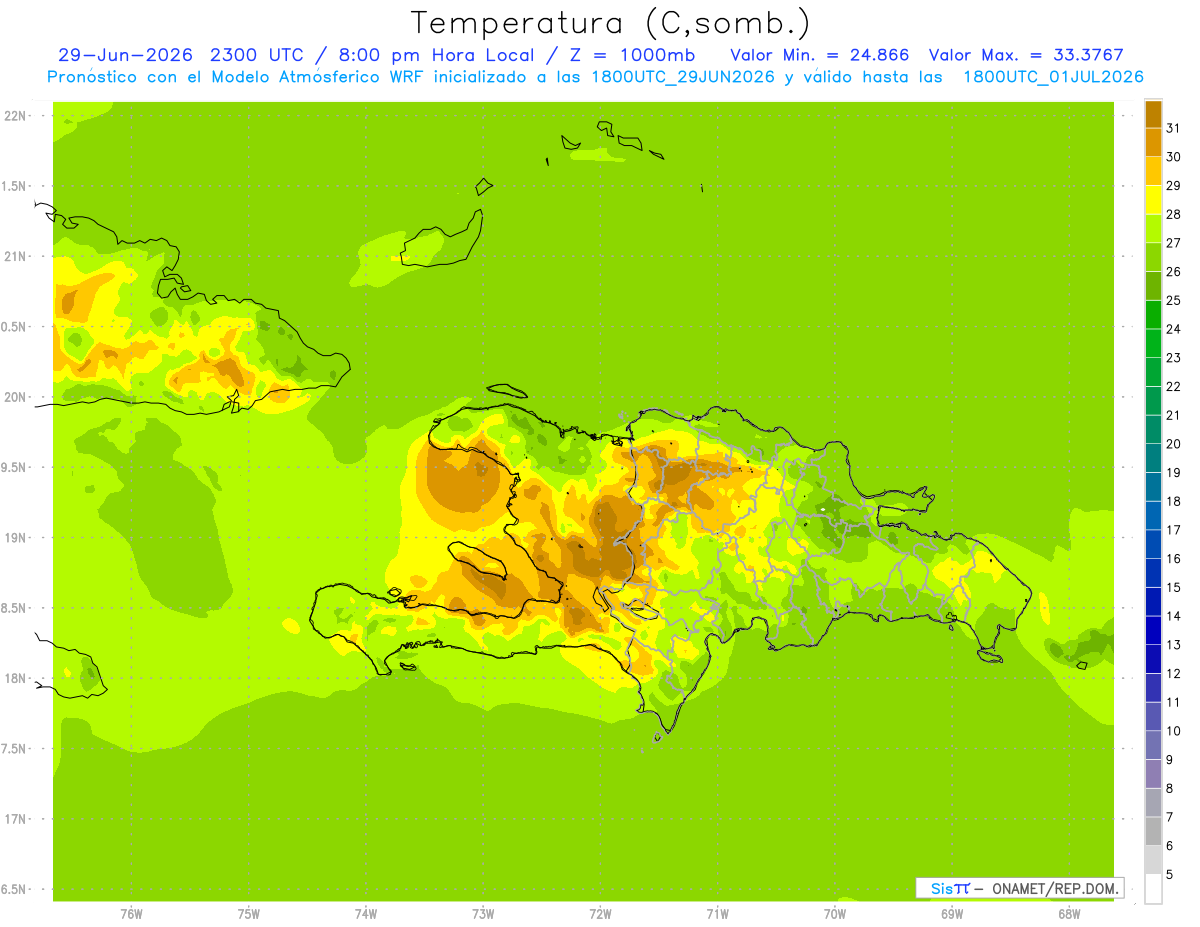Image resolution: width=1200 pixels, height=927 pixels.
Task: Click the colorbar swatch above the 31 label
Action: point(1153,114)
